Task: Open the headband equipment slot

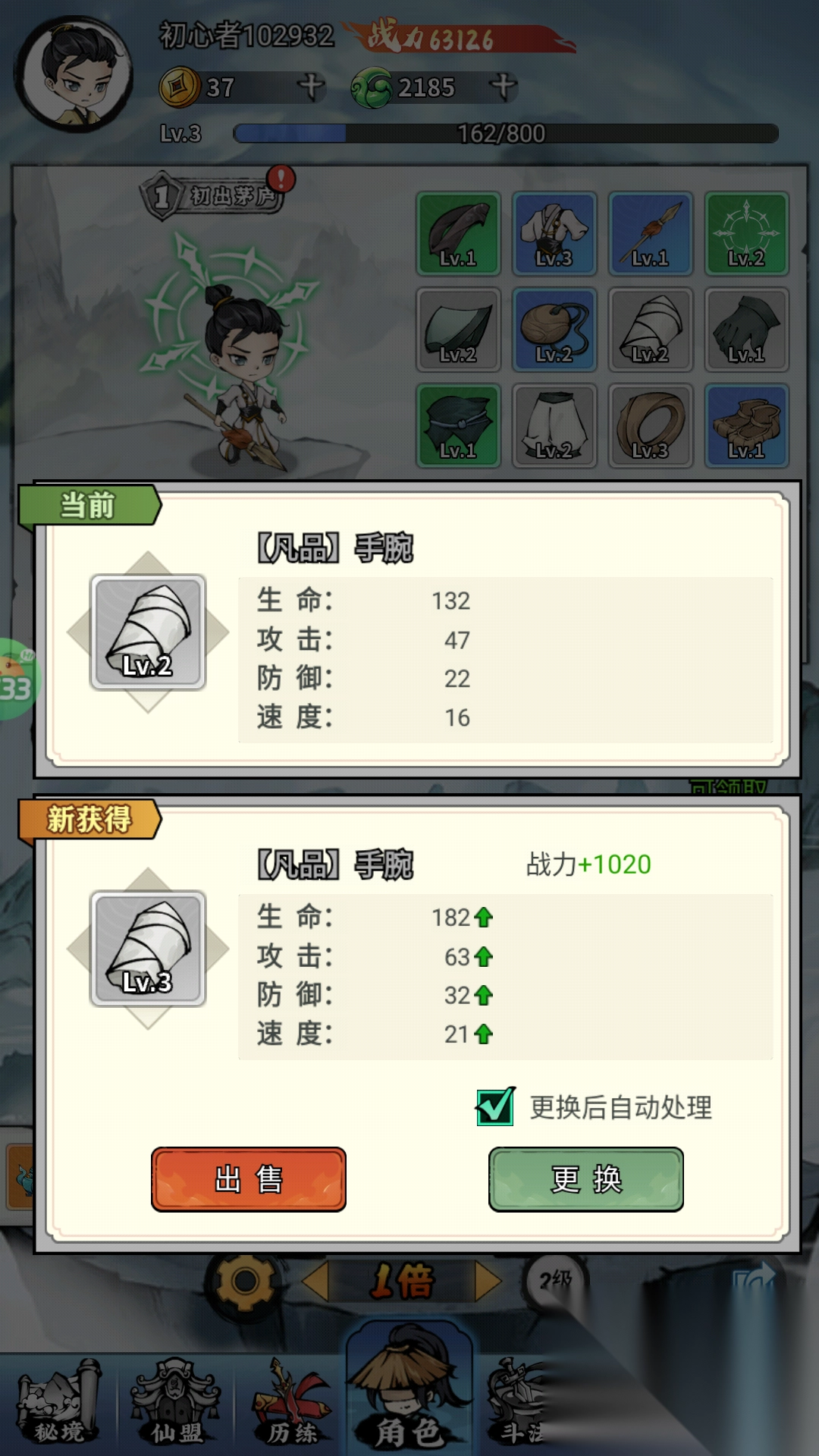Action: 458,234
